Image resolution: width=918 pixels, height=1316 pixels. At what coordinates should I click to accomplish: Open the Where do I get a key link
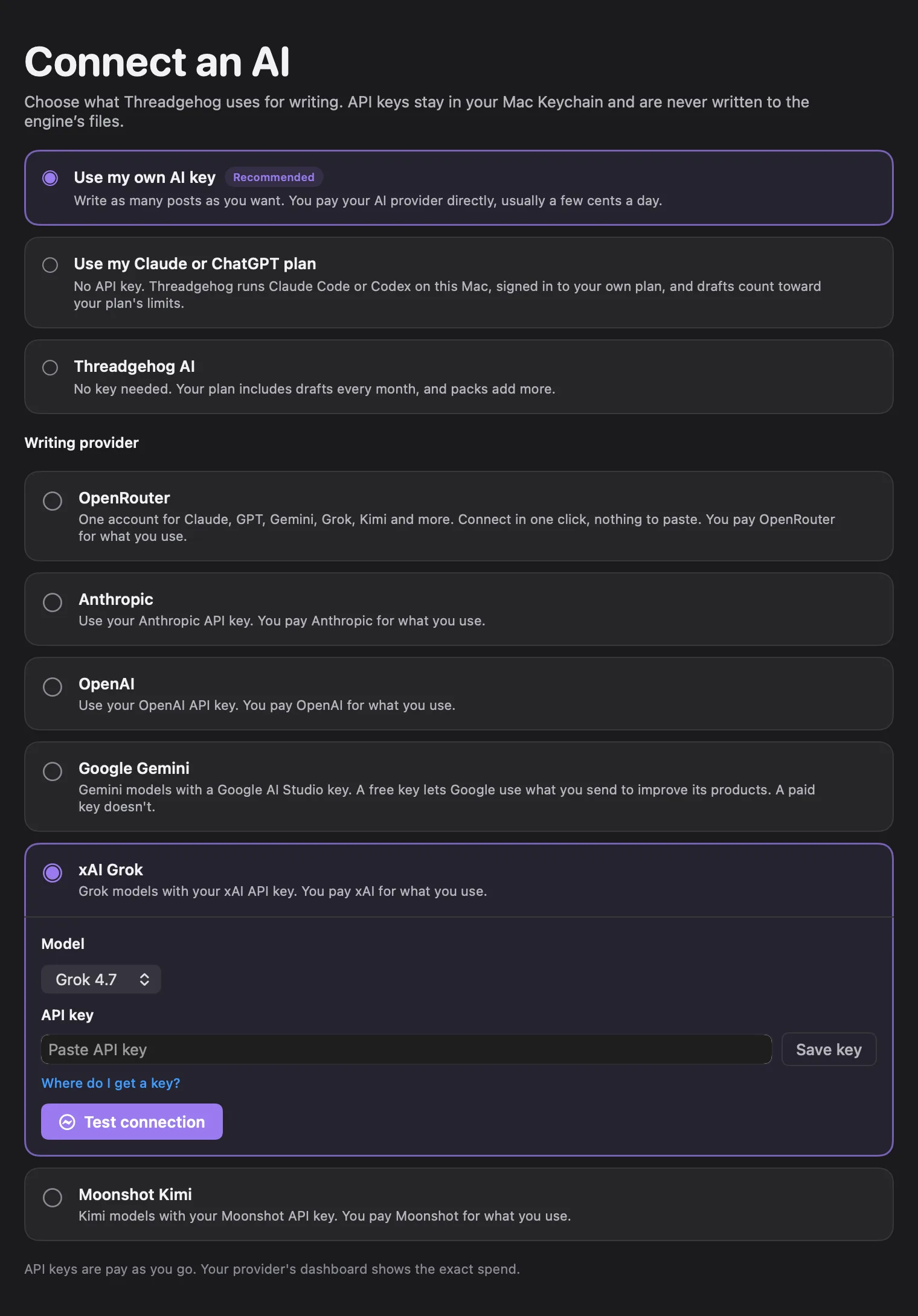(x=111, y=1083)
